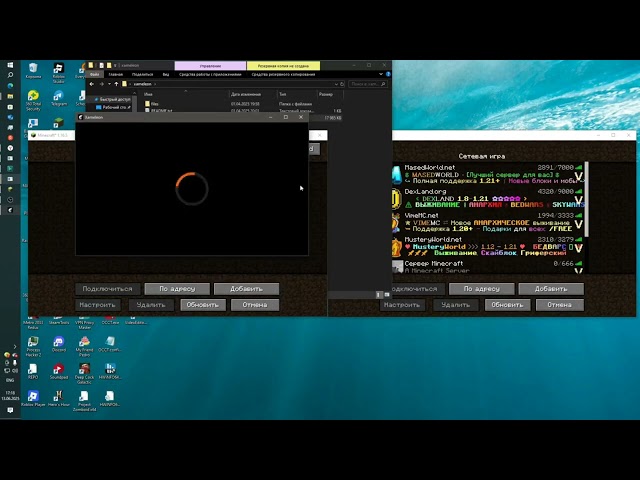Click the File Explorer search box
Screen dimensions: 640x480
coord(367,84)
